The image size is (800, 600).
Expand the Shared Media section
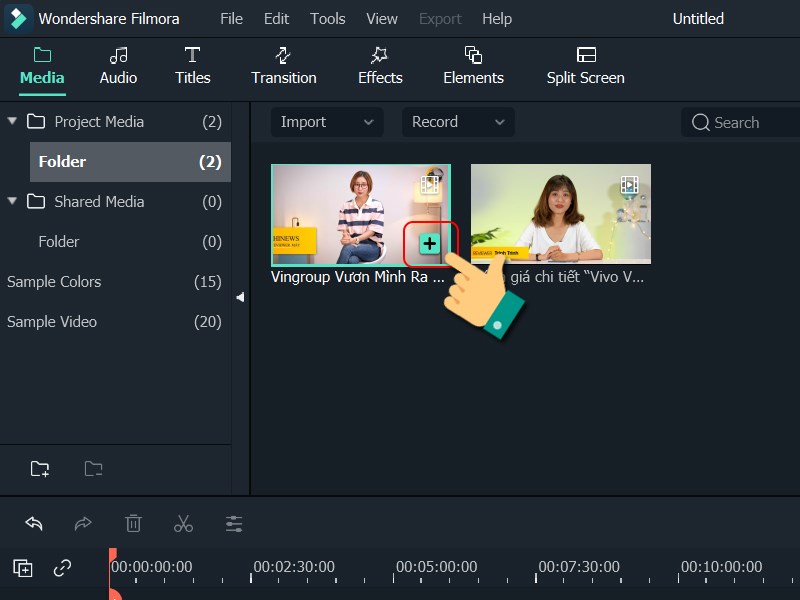tap(11, 201)
